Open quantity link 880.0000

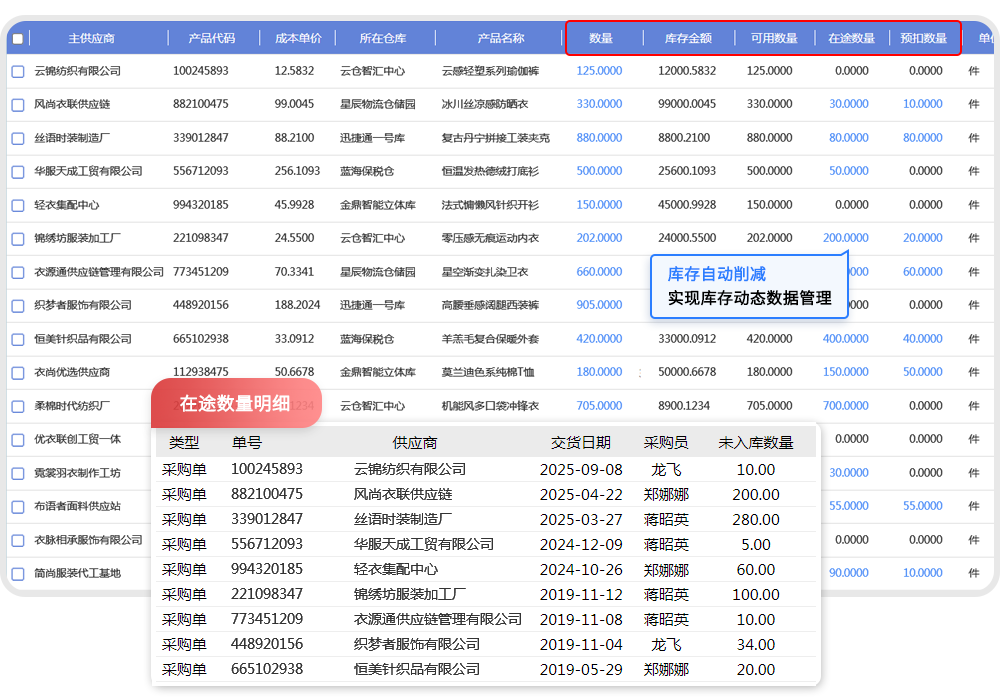pos(599,138)
